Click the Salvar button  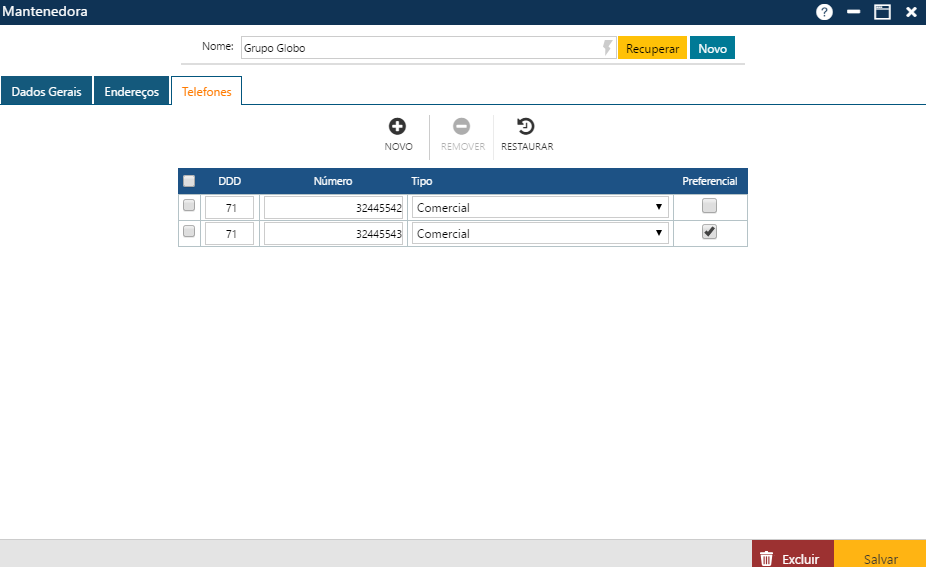tap(880, 559)
